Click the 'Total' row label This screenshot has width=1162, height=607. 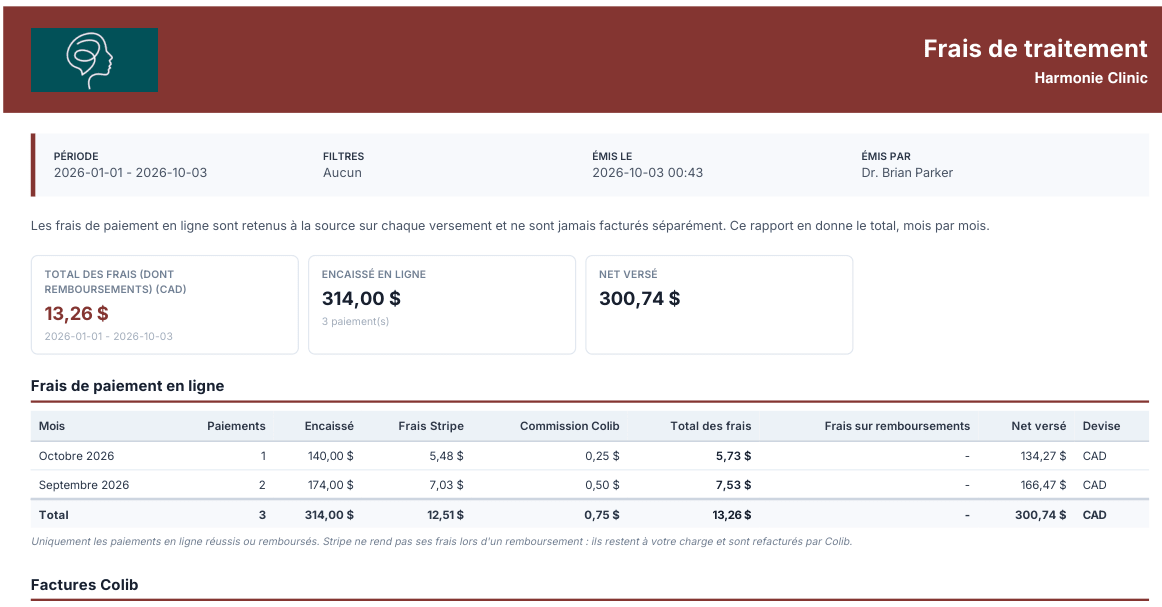[x=53, y=514]
